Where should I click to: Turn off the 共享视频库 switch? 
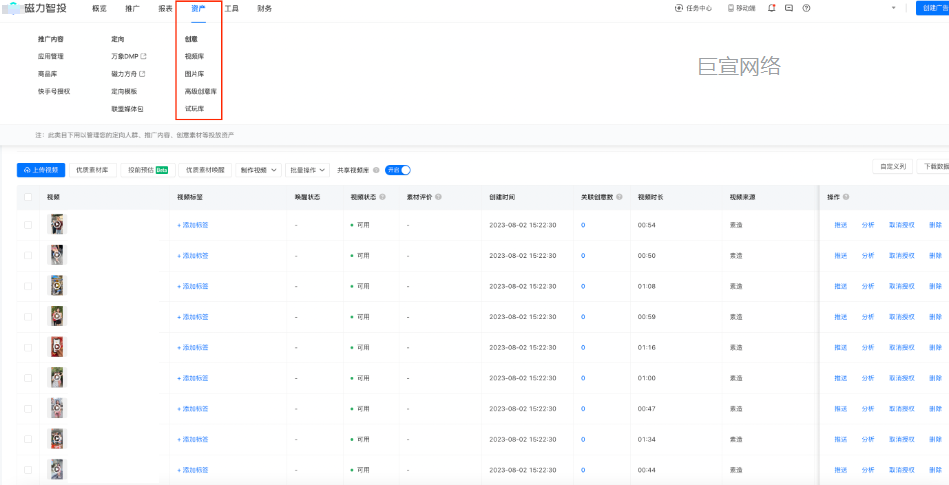point(398,170)
